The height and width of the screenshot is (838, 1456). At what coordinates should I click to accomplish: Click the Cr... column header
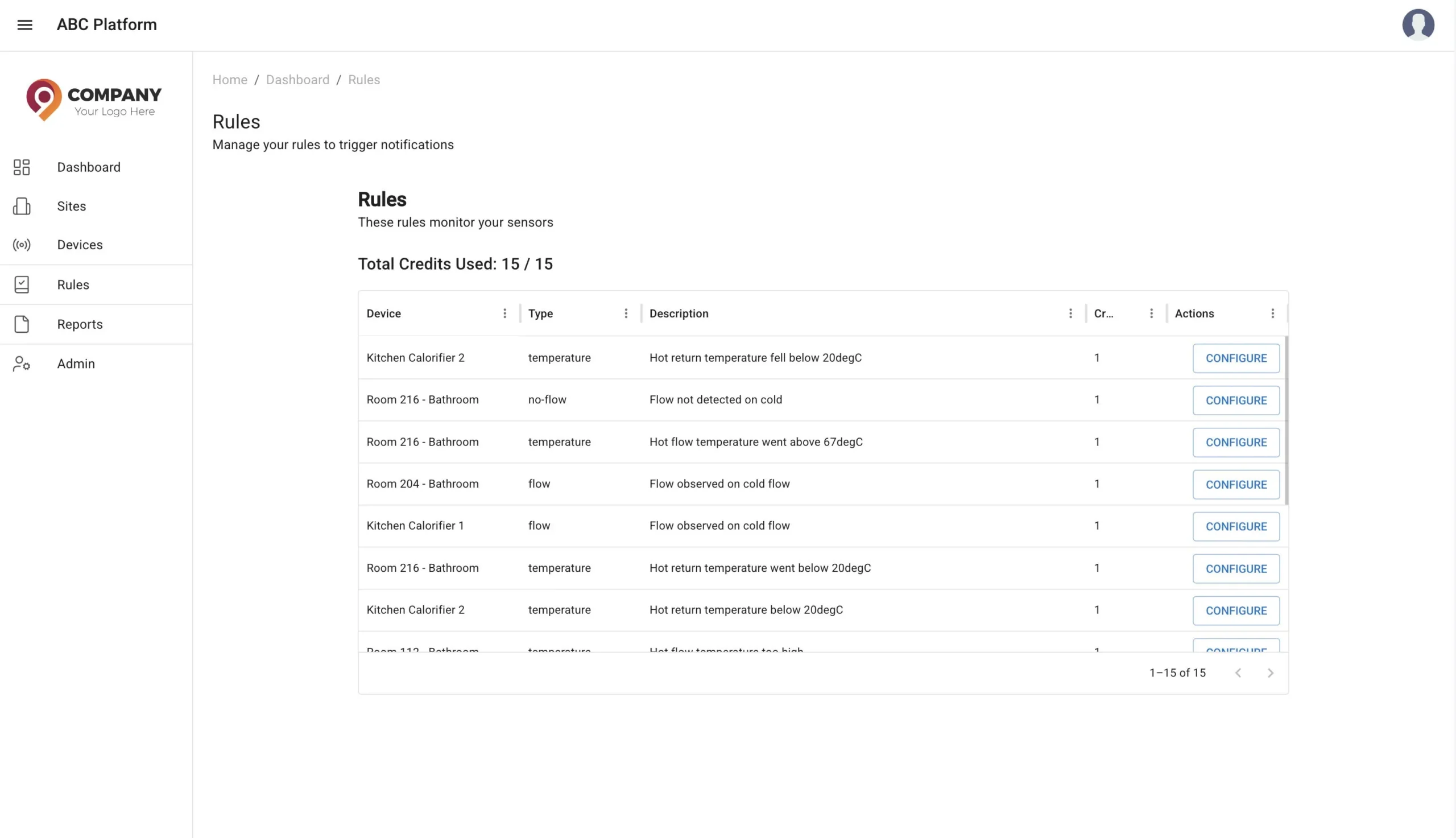1103,313
